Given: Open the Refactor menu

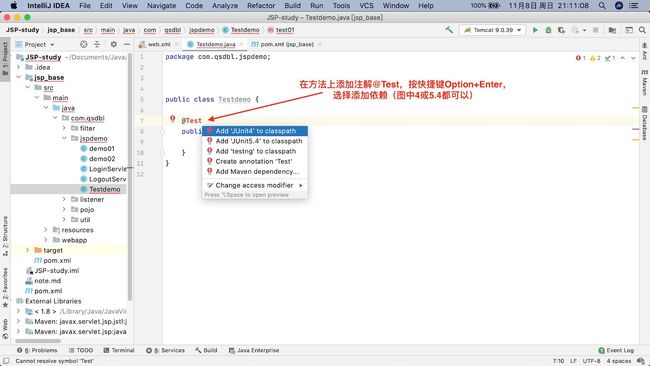Looking at the screenshot, I should 261,5.
